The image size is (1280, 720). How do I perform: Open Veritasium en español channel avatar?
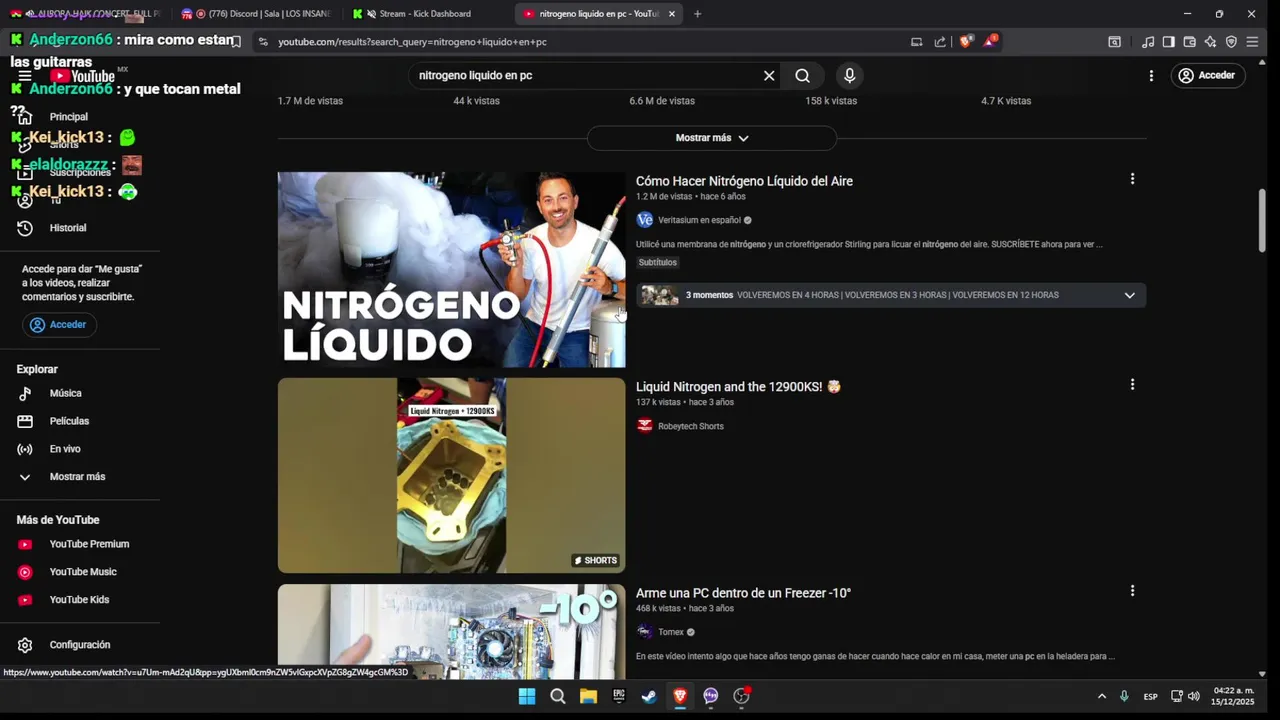[x=645, y=220]
